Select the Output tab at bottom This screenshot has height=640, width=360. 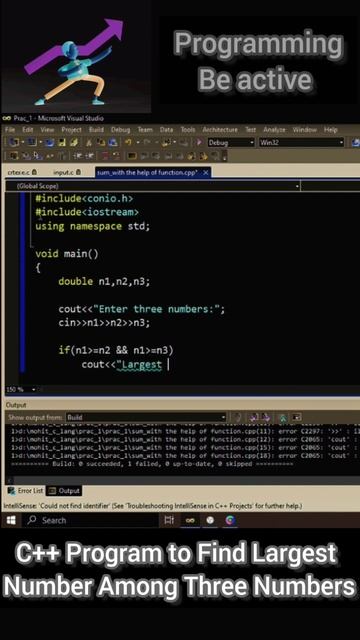(x=64, y=491)
